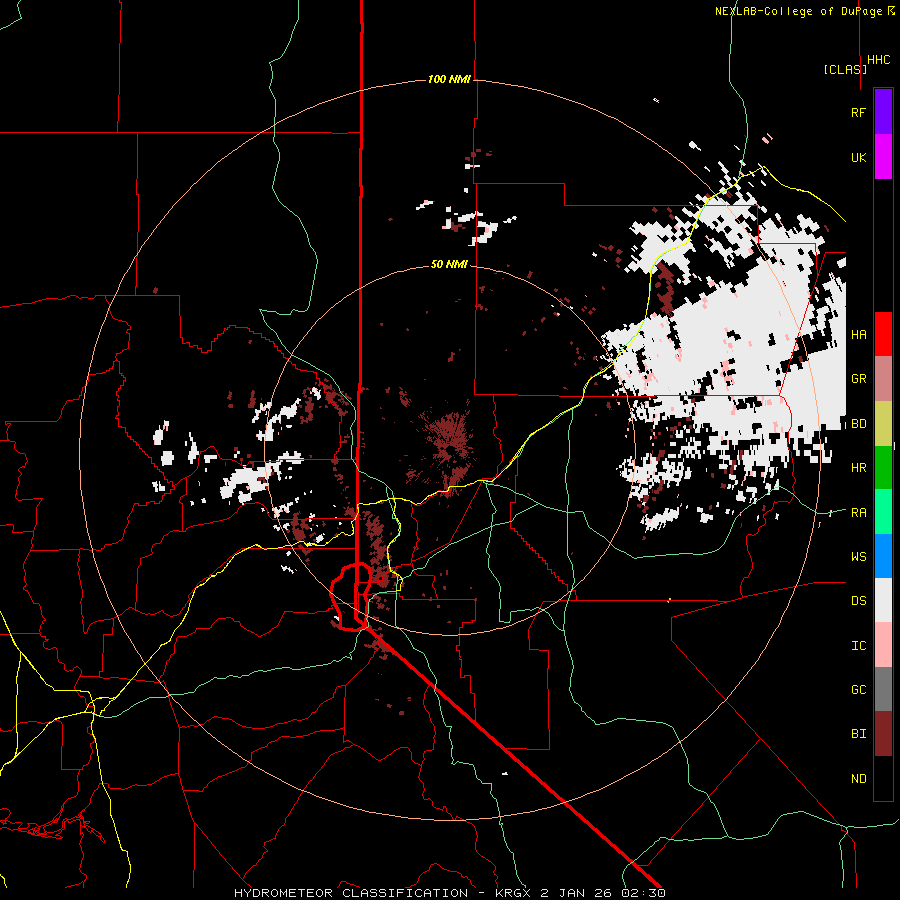Click the green HR legend swatch
The height and width of the screenshot is (900, 900).
883,468
